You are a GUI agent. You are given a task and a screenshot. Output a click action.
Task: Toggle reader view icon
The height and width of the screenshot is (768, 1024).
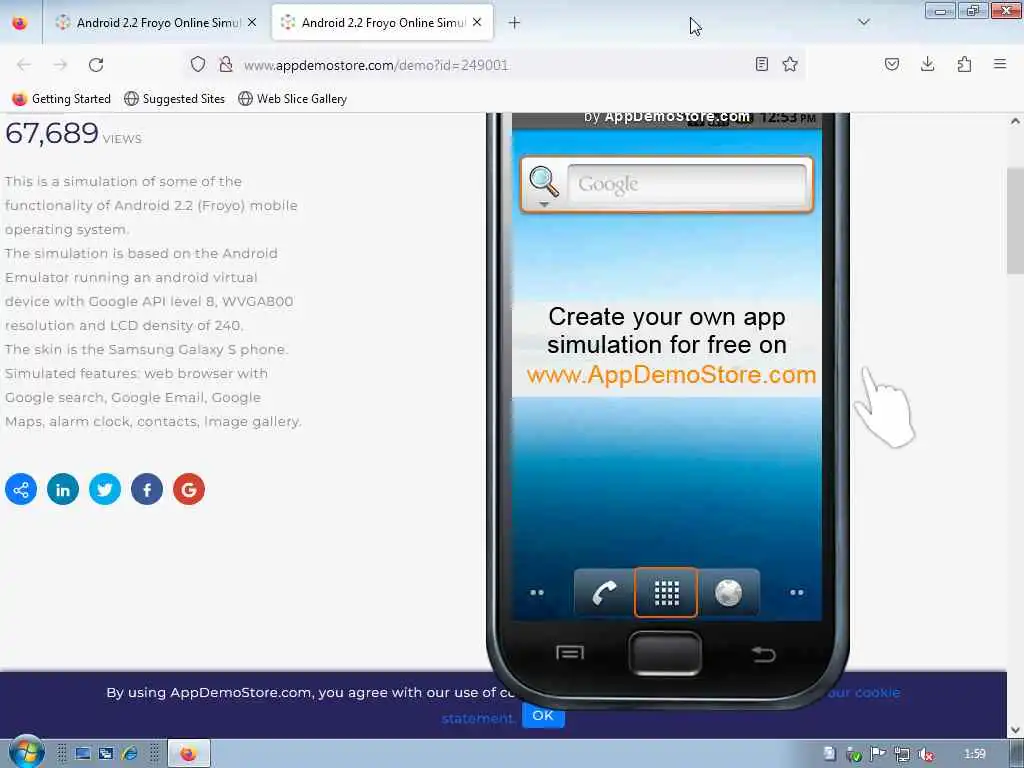click(761, 64)
